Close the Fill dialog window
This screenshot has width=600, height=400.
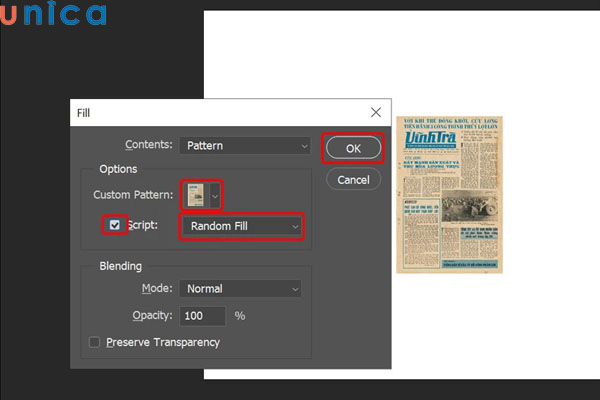376,112
